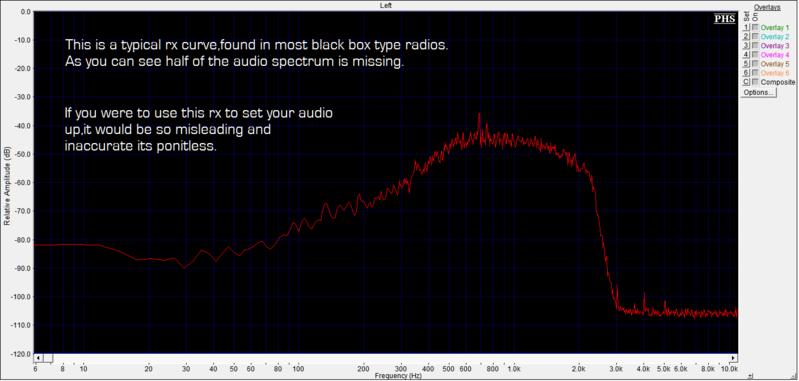This screenshot has height=381, width=799.
Task: Click the Overlays heading link
Action: [x=767, y=7]
